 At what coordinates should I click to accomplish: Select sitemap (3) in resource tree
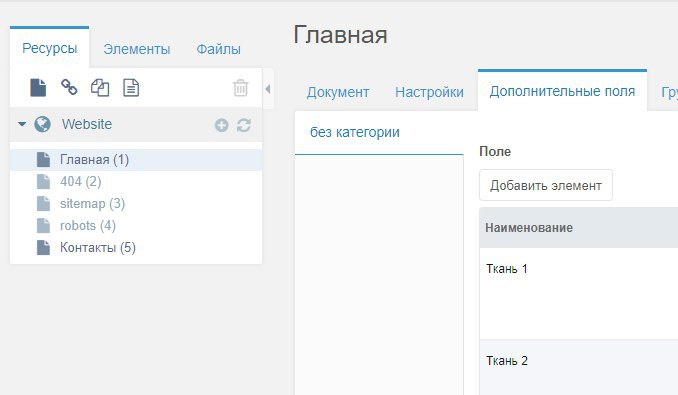pos(136,204)
